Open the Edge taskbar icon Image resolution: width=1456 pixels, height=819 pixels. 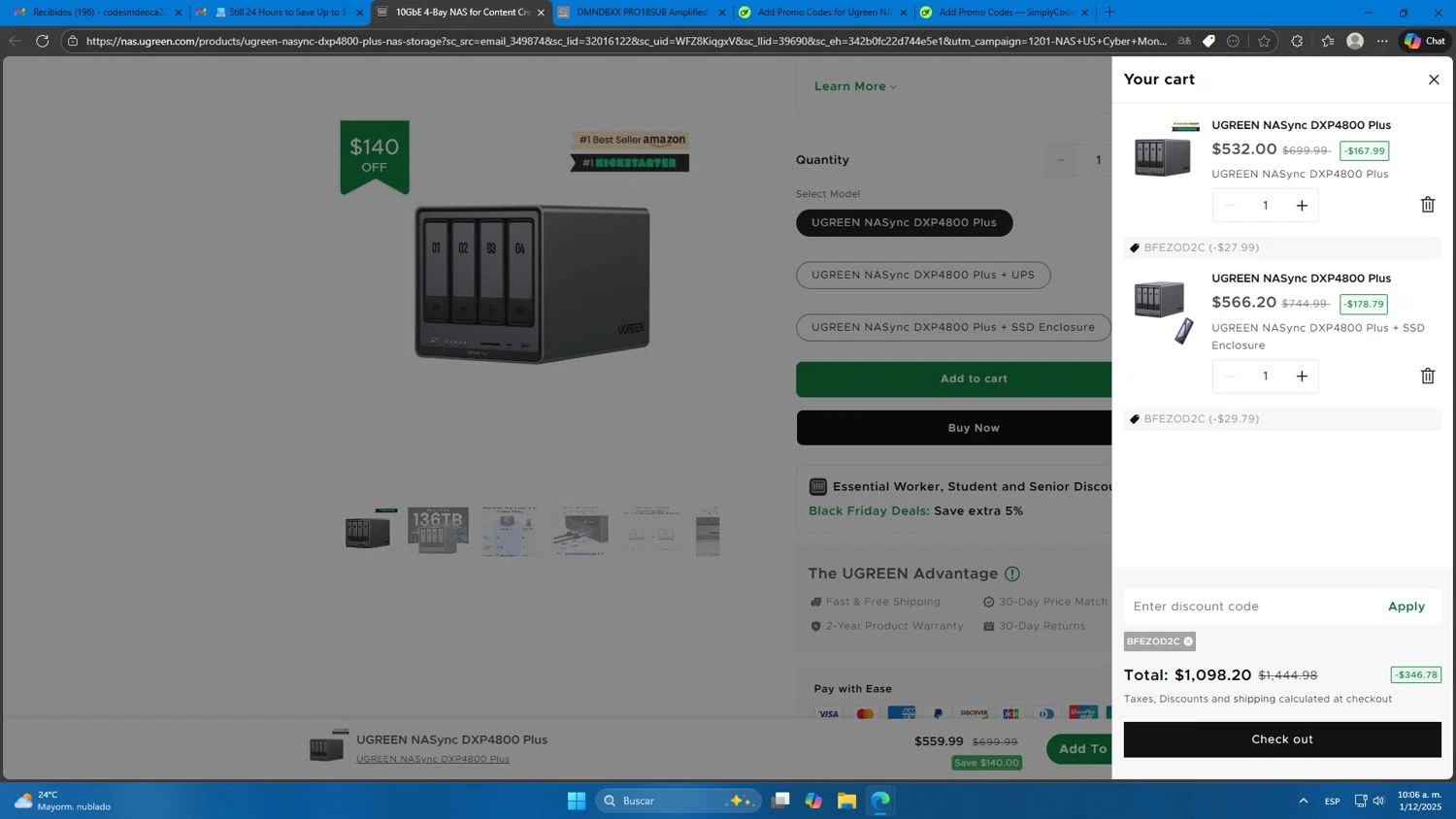coord(880,801)
